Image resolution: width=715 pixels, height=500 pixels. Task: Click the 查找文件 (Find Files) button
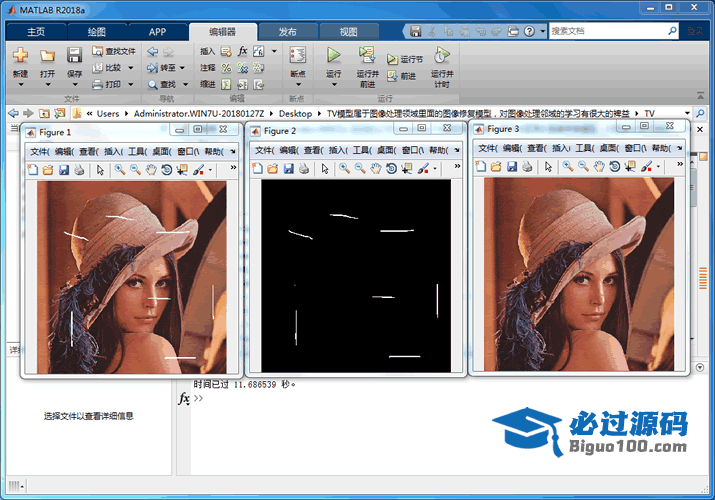(114, 51)
